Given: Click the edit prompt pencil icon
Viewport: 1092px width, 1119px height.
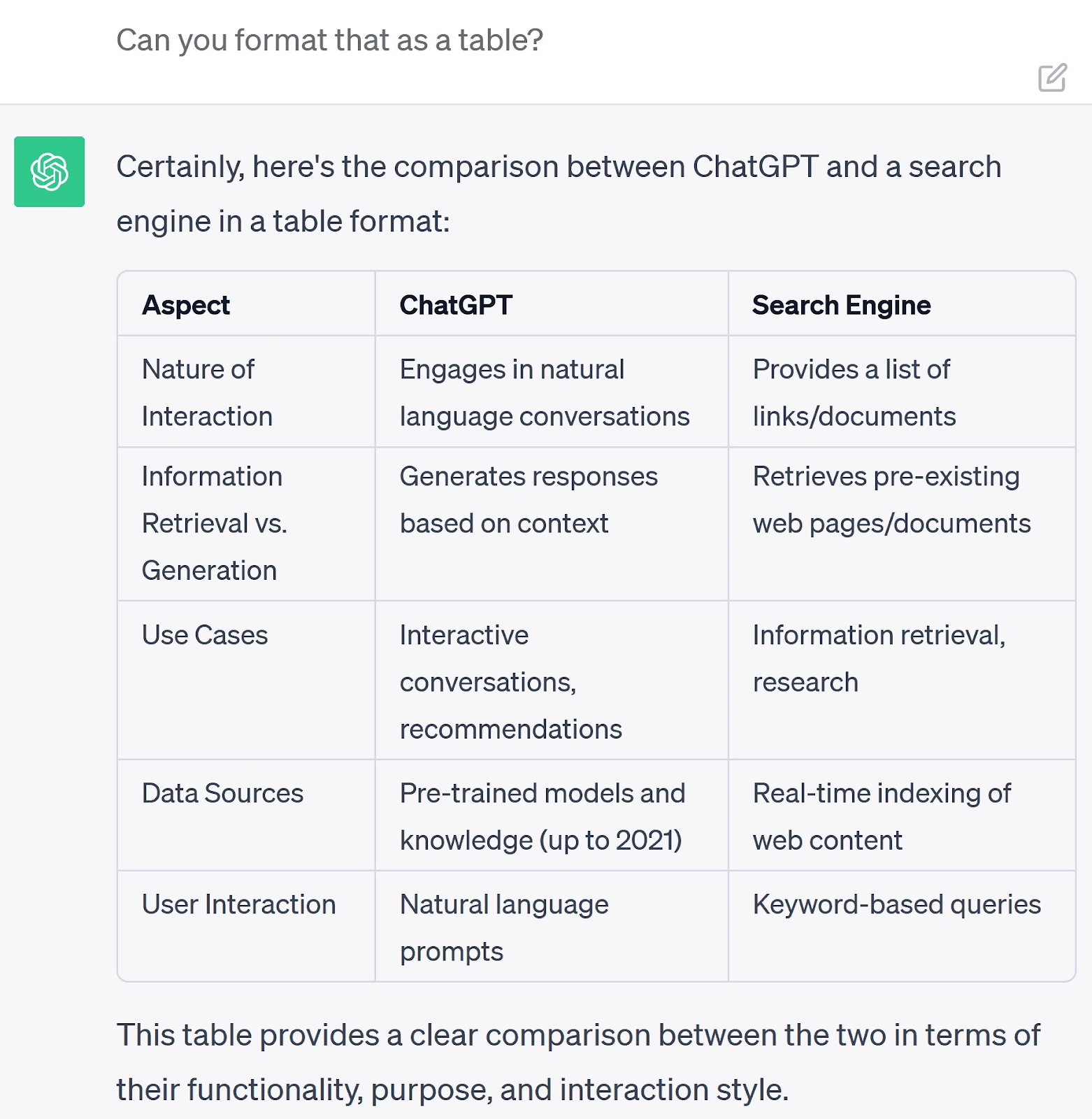Looking at the screenshot, I should pos(1051,79).
